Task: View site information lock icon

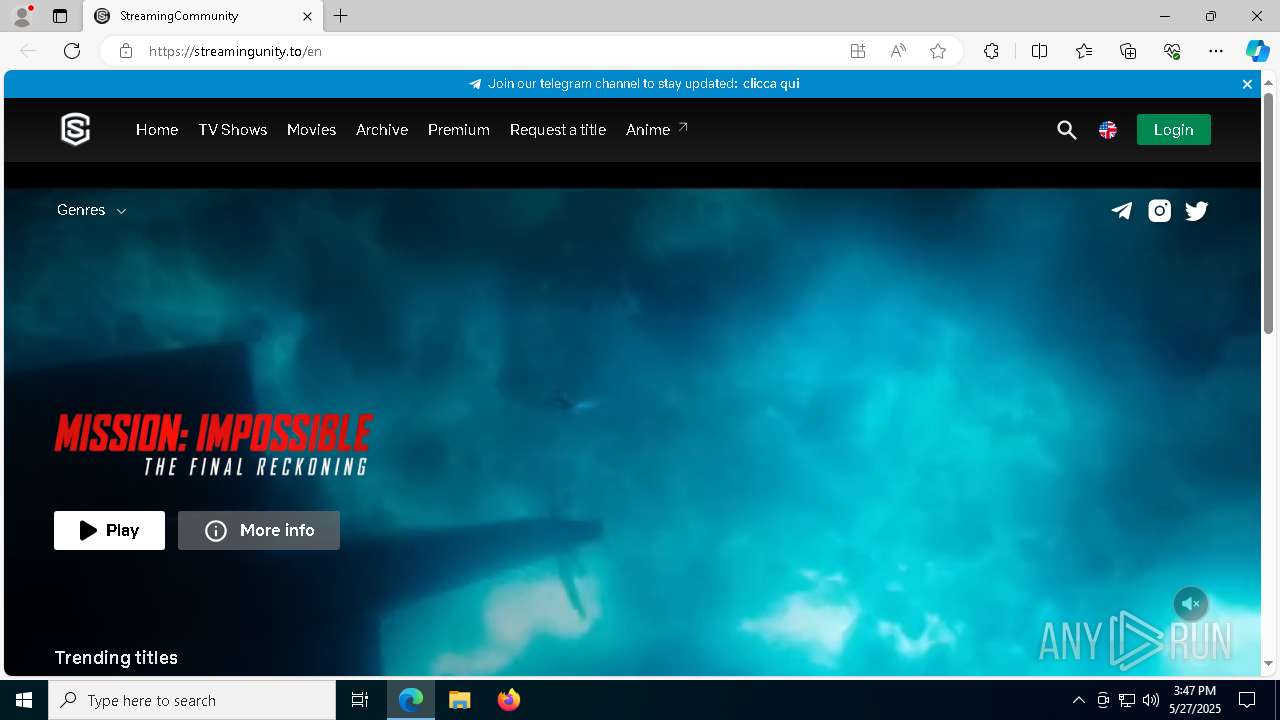Action: click(126, 51)
